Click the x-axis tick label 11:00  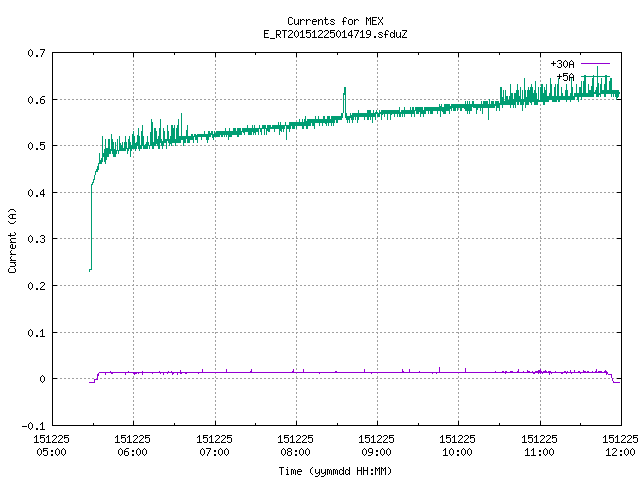pyautogui.click(x=539, y=452)
